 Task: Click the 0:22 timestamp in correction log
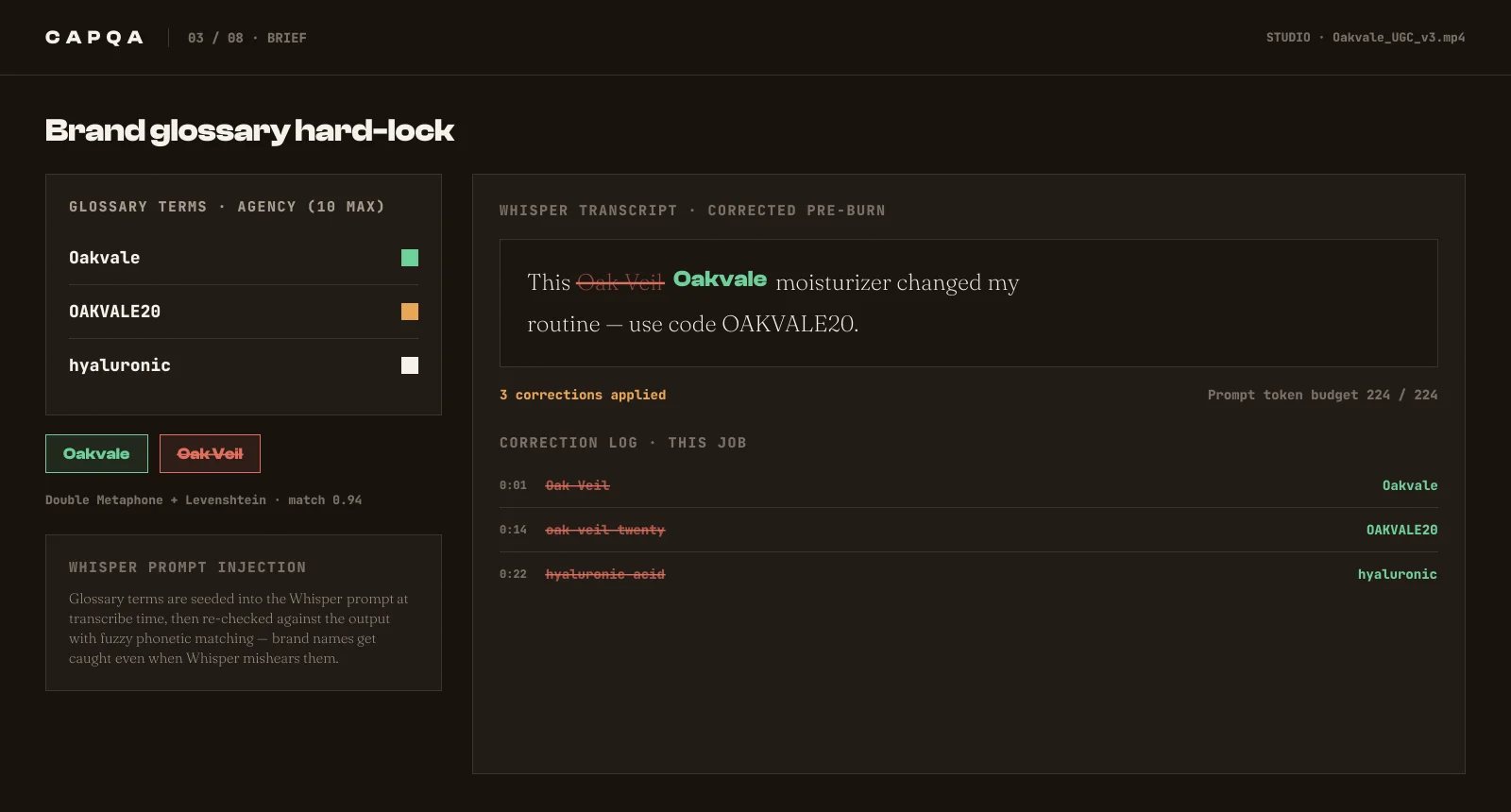click(513, 574)
